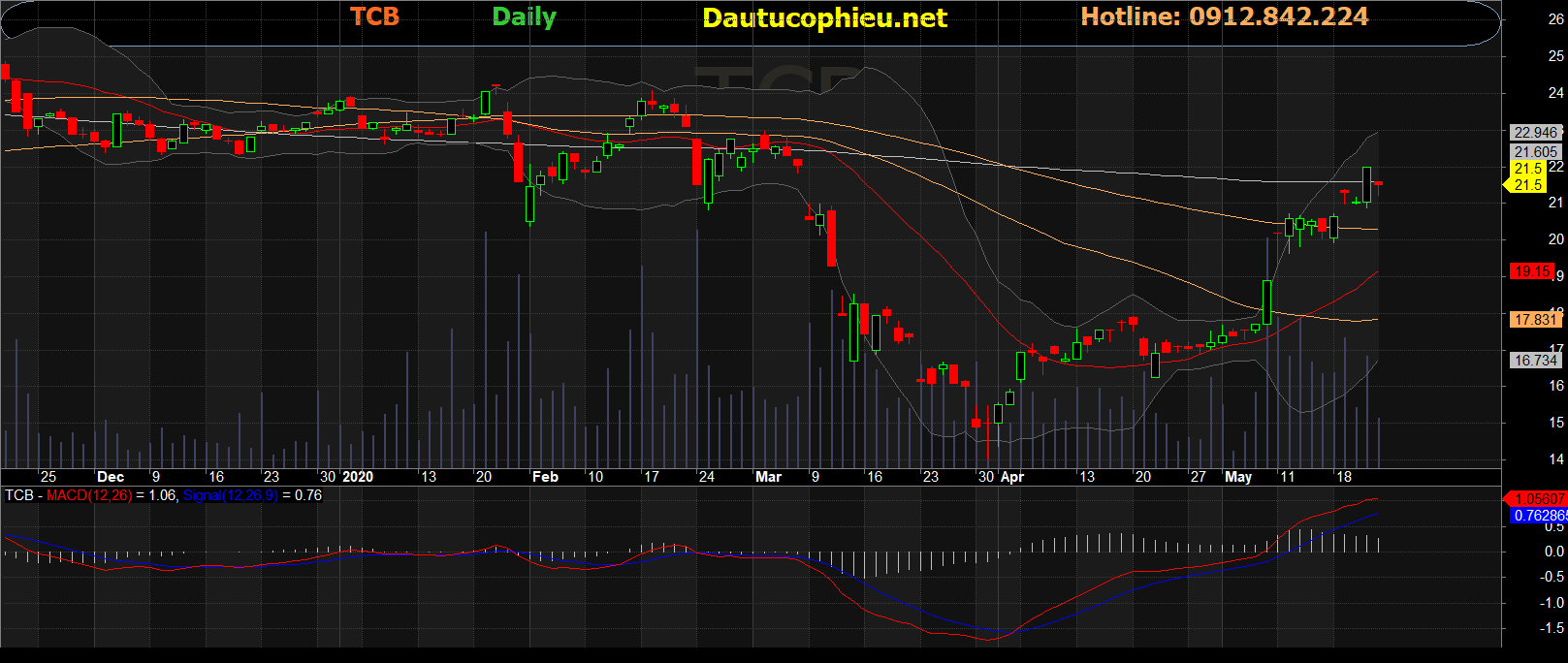Go to the Mar marker on time axis
Viewport: 1568px width, 663px height.
click(x=768, y=477)
